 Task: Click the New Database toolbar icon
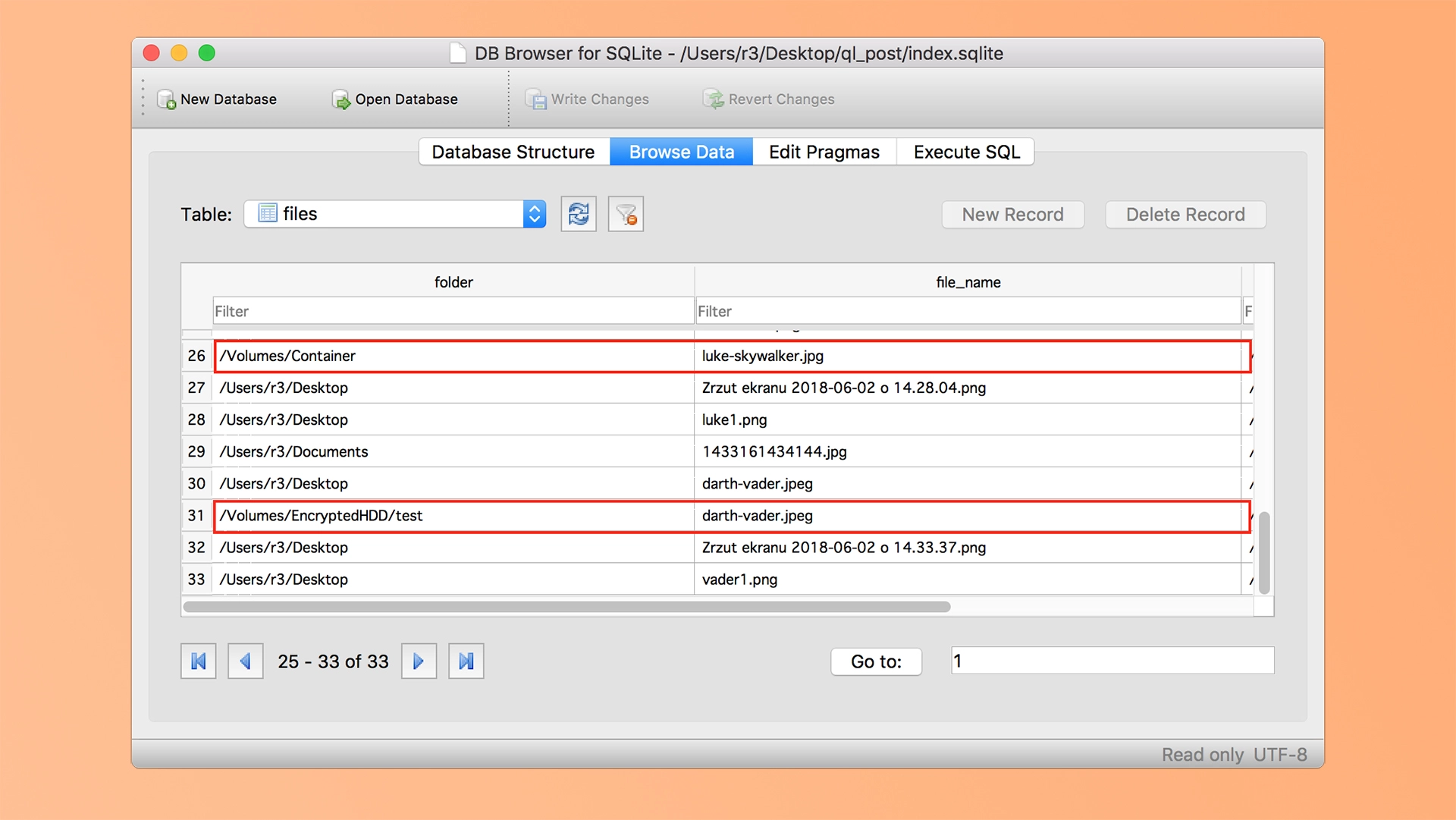coord(166,99)
